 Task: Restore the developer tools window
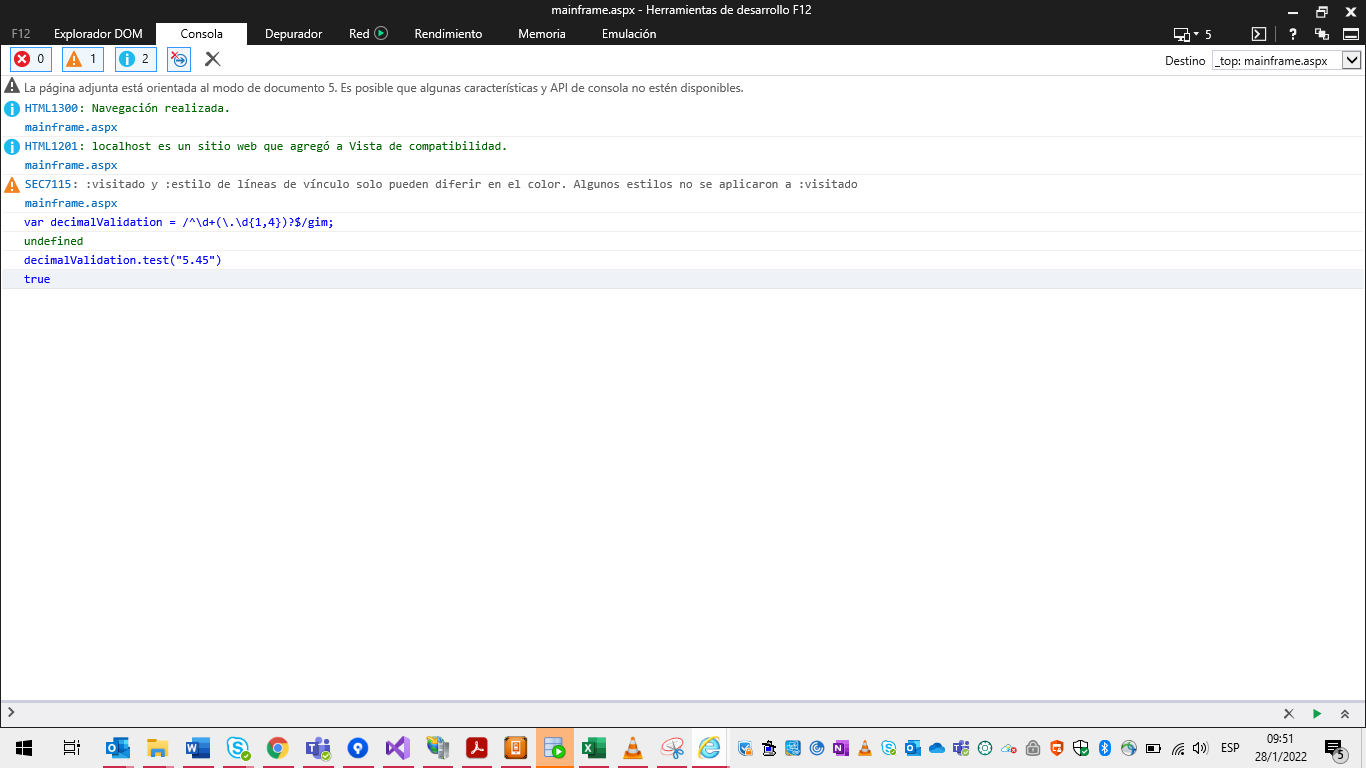pyautogui.click(x=1321, y=11)
